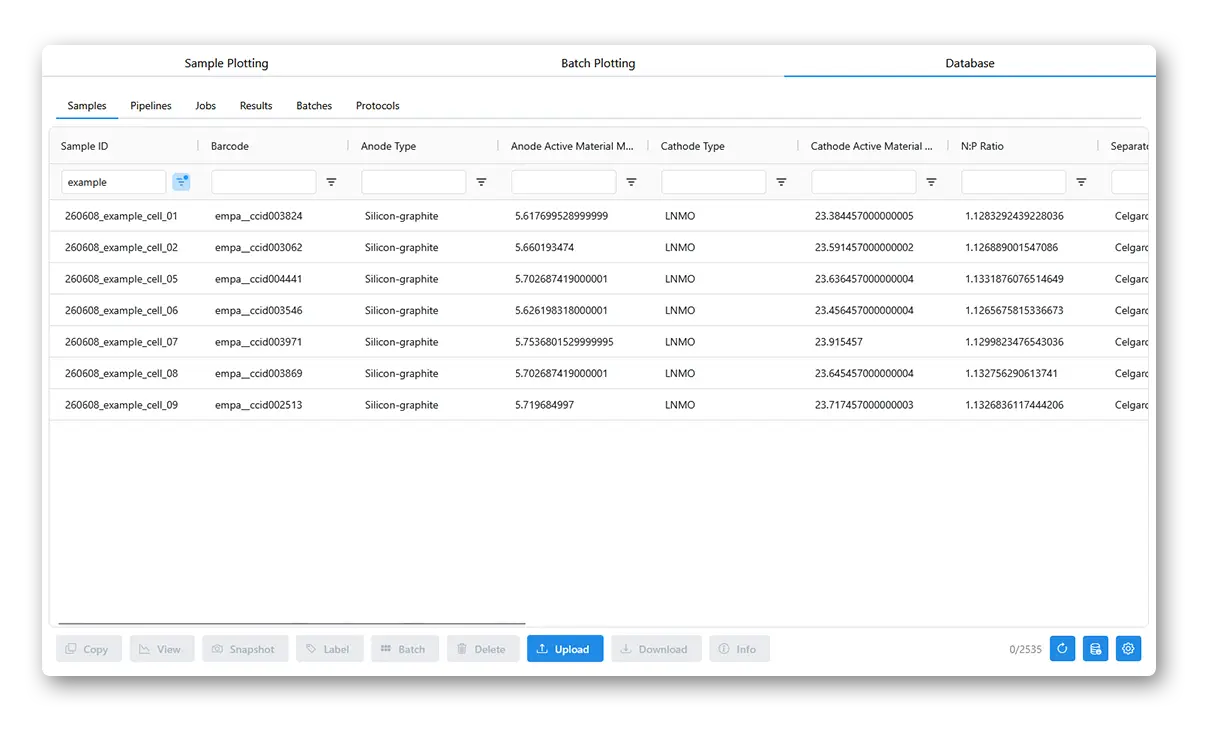The image size is (1209, 731).
Task: Click the View button
Action: (x=162, y=649)
